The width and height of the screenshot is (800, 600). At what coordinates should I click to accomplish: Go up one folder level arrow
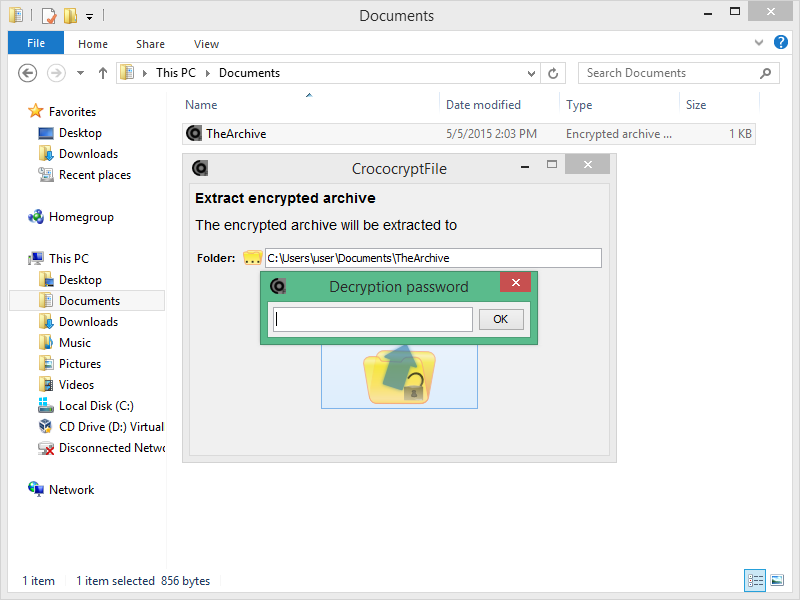point(102,73)
